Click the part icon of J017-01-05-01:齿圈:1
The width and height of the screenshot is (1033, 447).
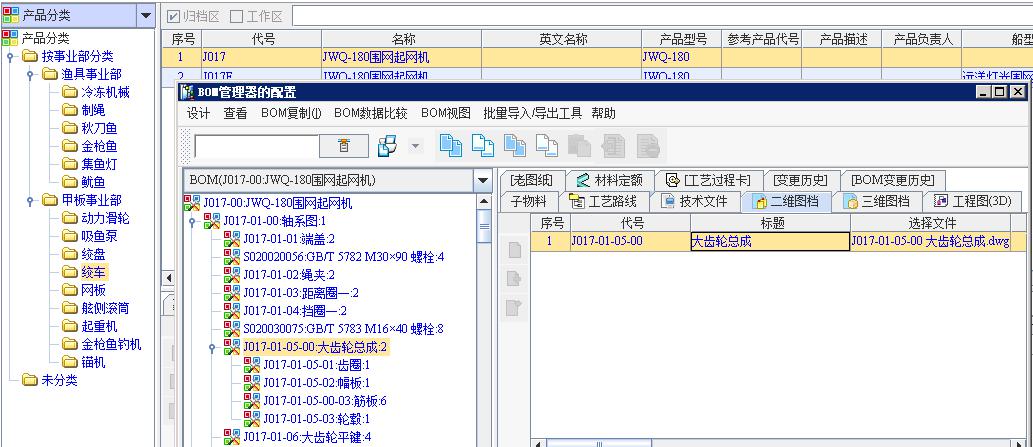pos(252,364)
